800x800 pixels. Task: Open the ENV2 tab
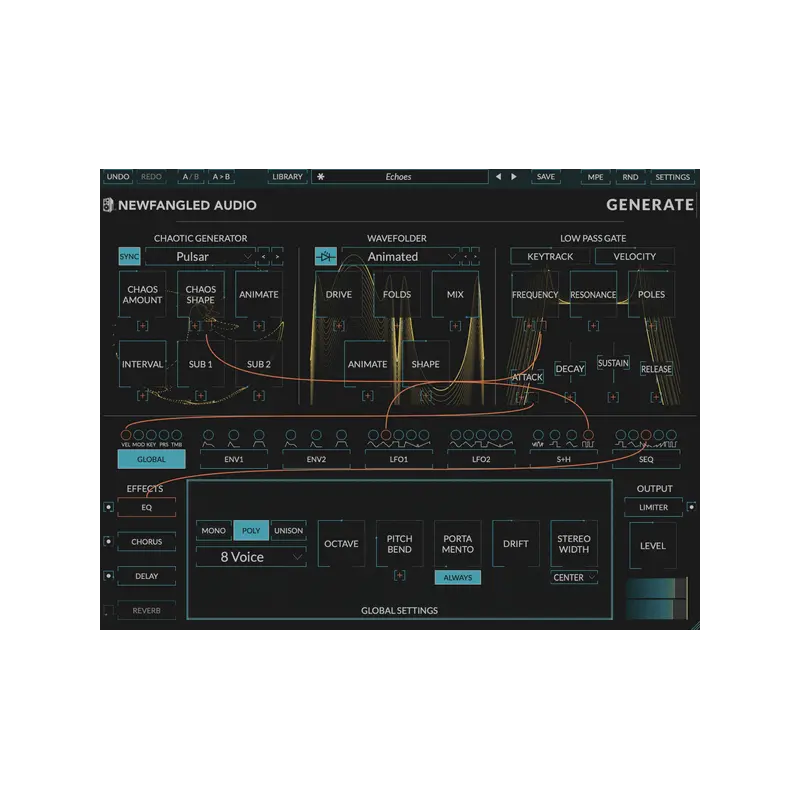coord(316,459)
